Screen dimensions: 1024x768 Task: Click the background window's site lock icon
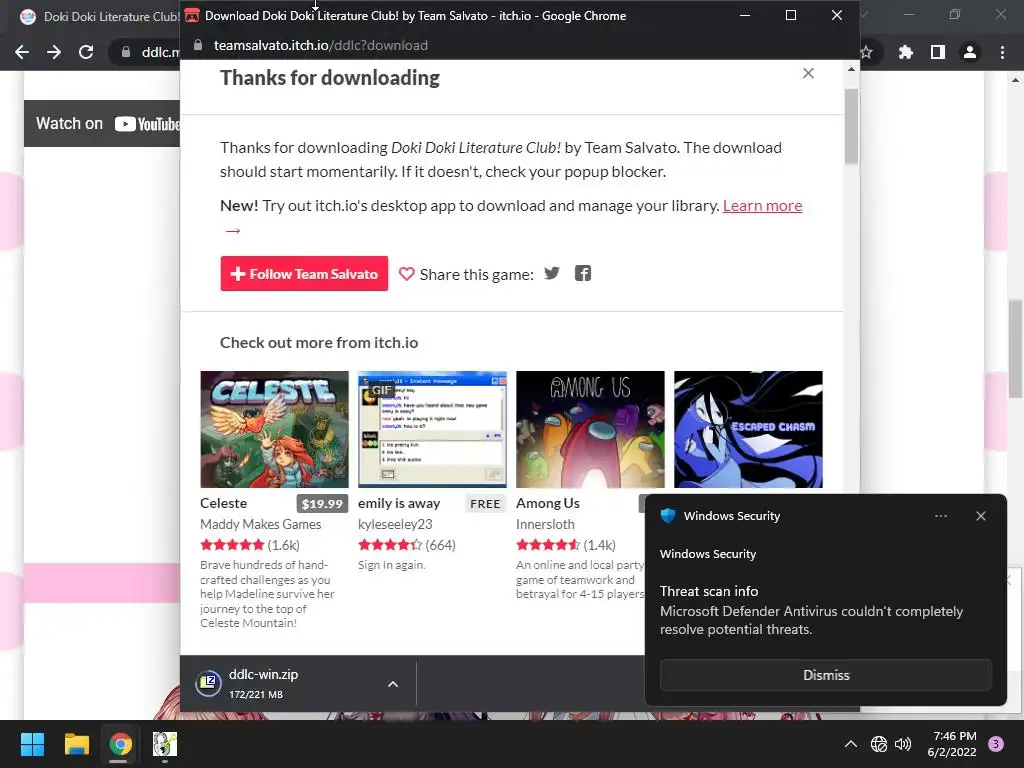(125, 52)
